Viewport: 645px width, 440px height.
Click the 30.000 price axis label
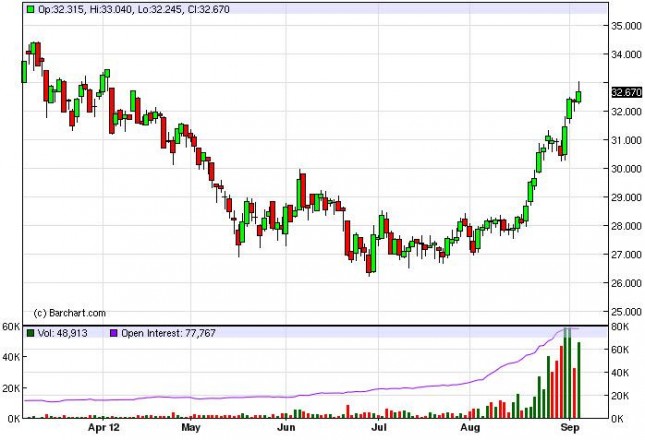pos(626,169)
